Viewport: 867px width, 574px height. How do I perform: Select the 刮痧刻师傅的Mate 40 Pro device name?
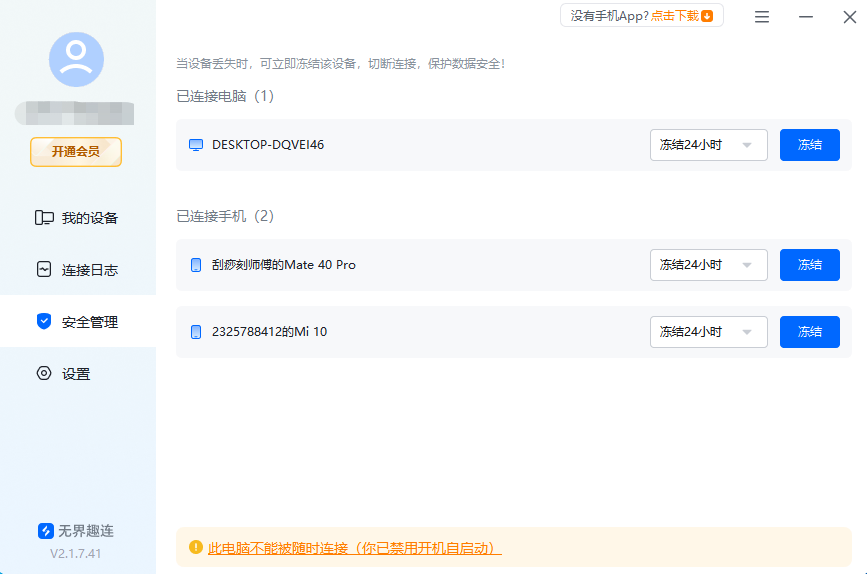coord(284,265)
